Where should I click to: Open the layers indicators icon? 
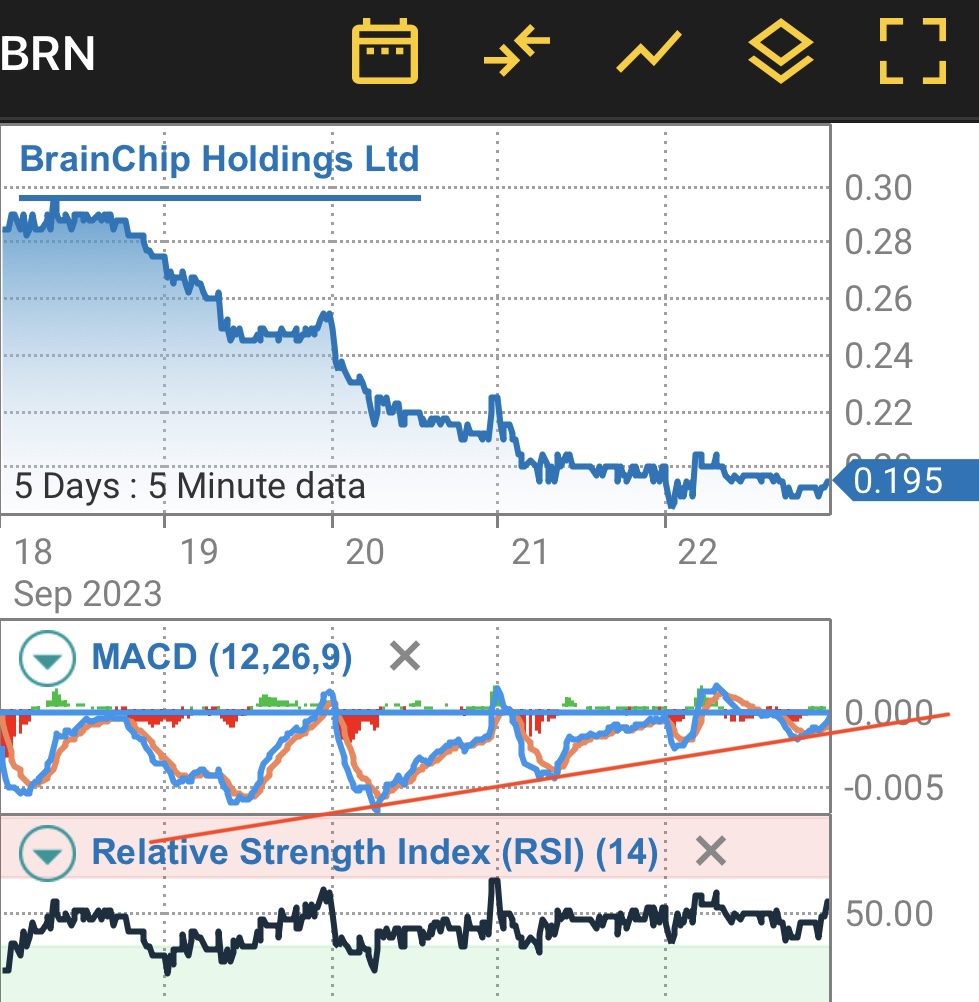point(781,50)
